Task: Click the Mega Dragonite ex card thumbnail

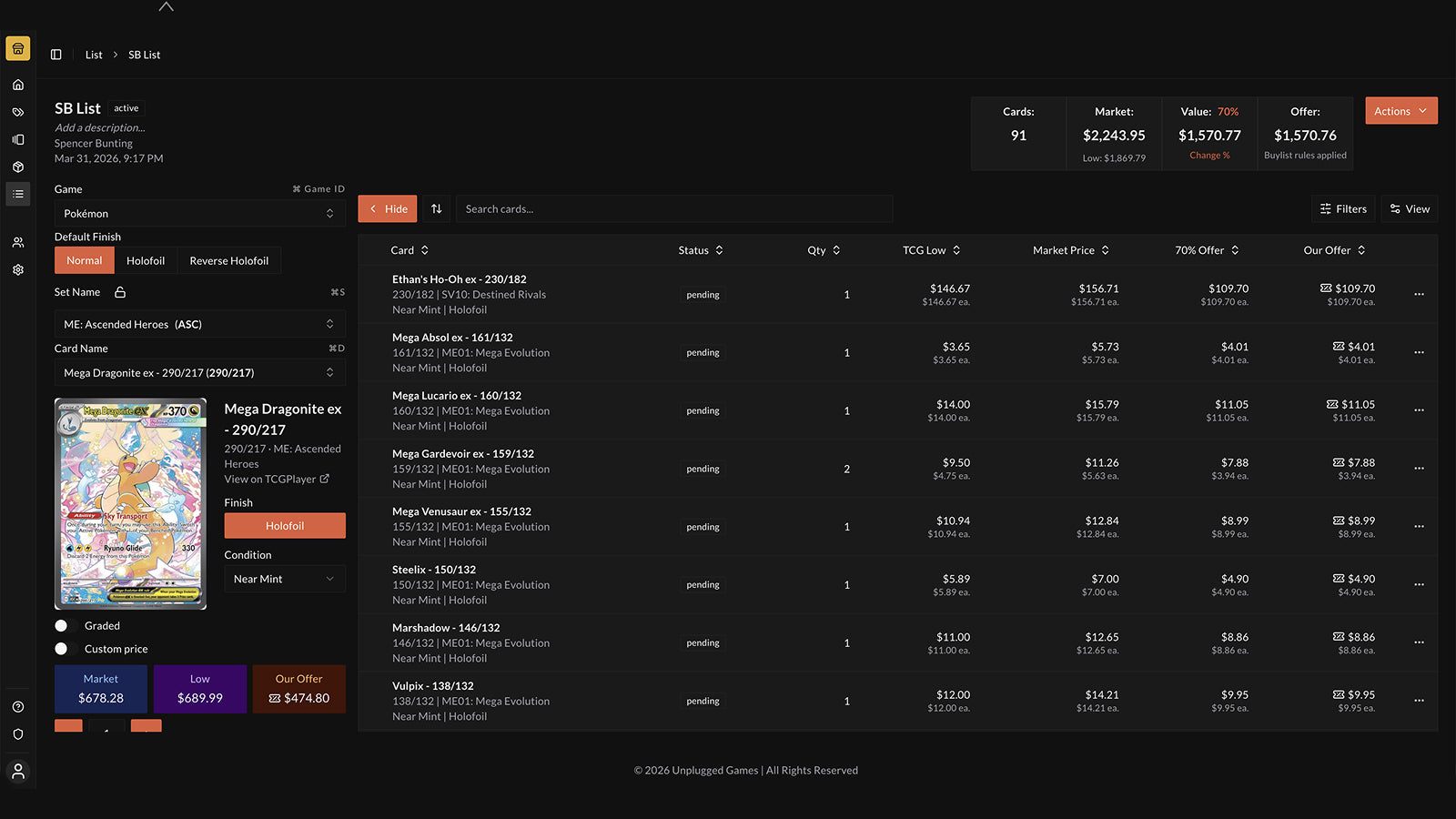Action: (x=130, y=503)
